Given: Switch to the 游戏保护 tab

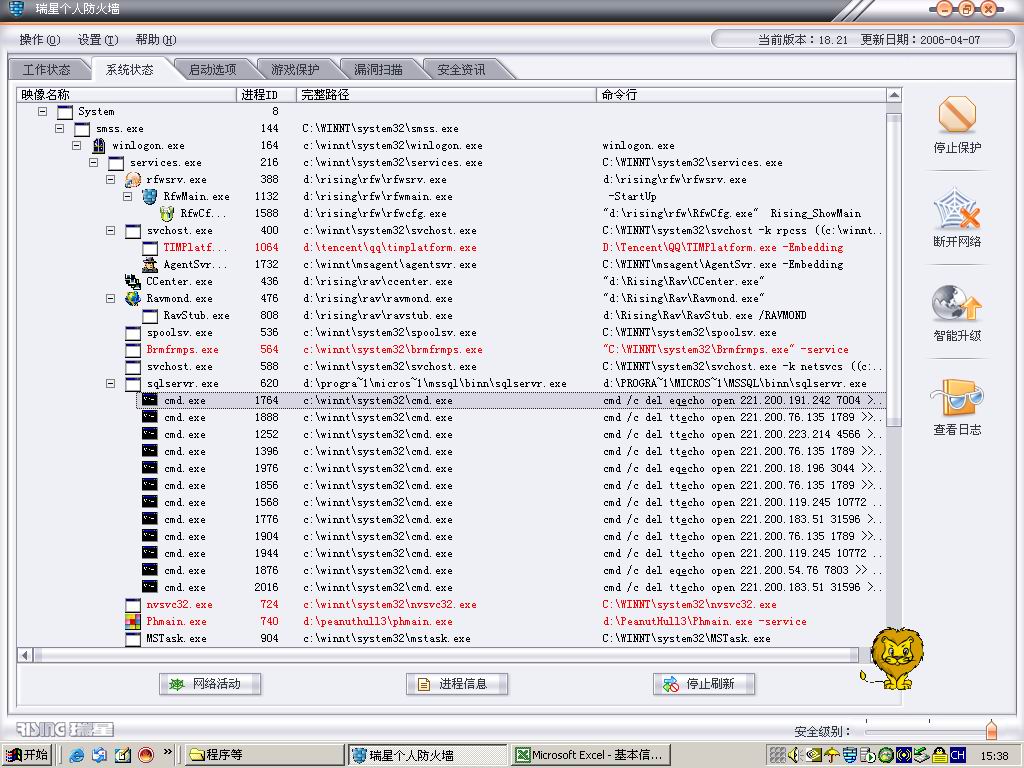Looking at the screenshot, I should pyautogui.click(x=295, y=69).
